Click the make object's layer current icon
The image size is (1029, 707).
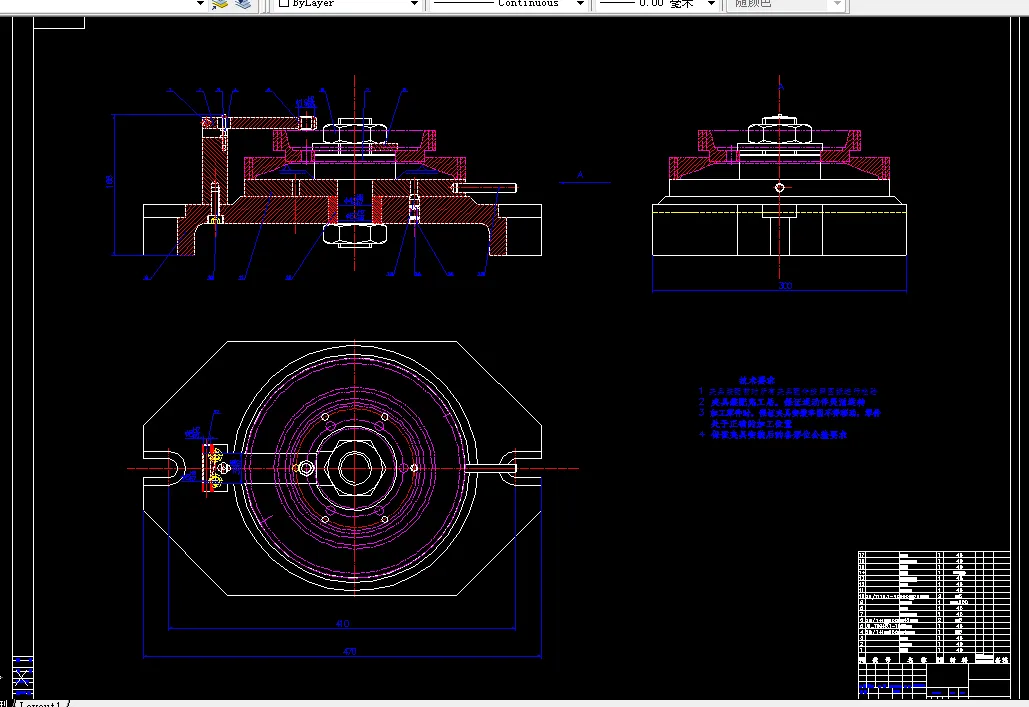coord(220,4)
